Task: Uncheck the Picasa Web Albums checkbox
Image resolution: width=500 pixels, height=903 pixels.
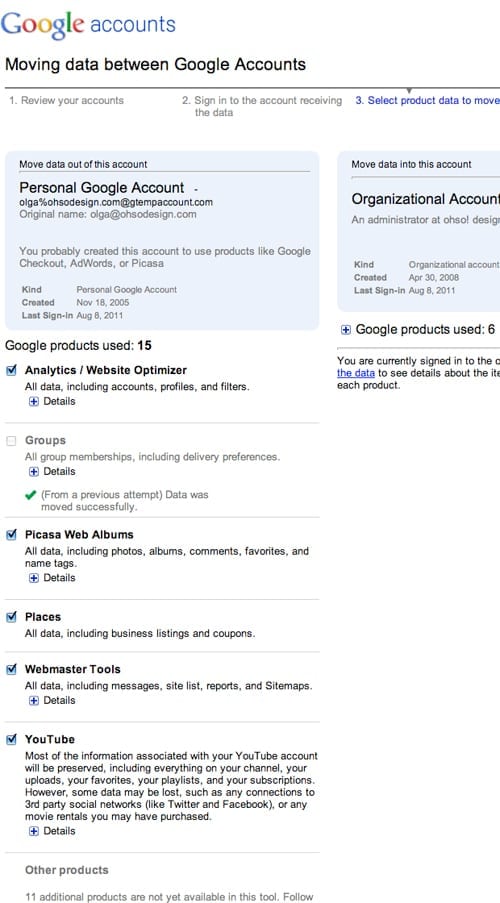Action: 11,535
